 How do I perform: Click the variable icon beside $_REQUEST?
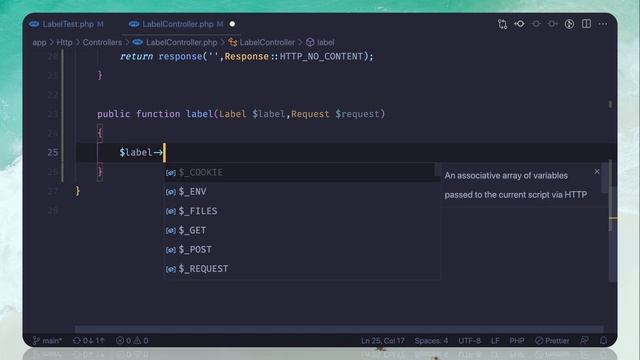[171, 269]
